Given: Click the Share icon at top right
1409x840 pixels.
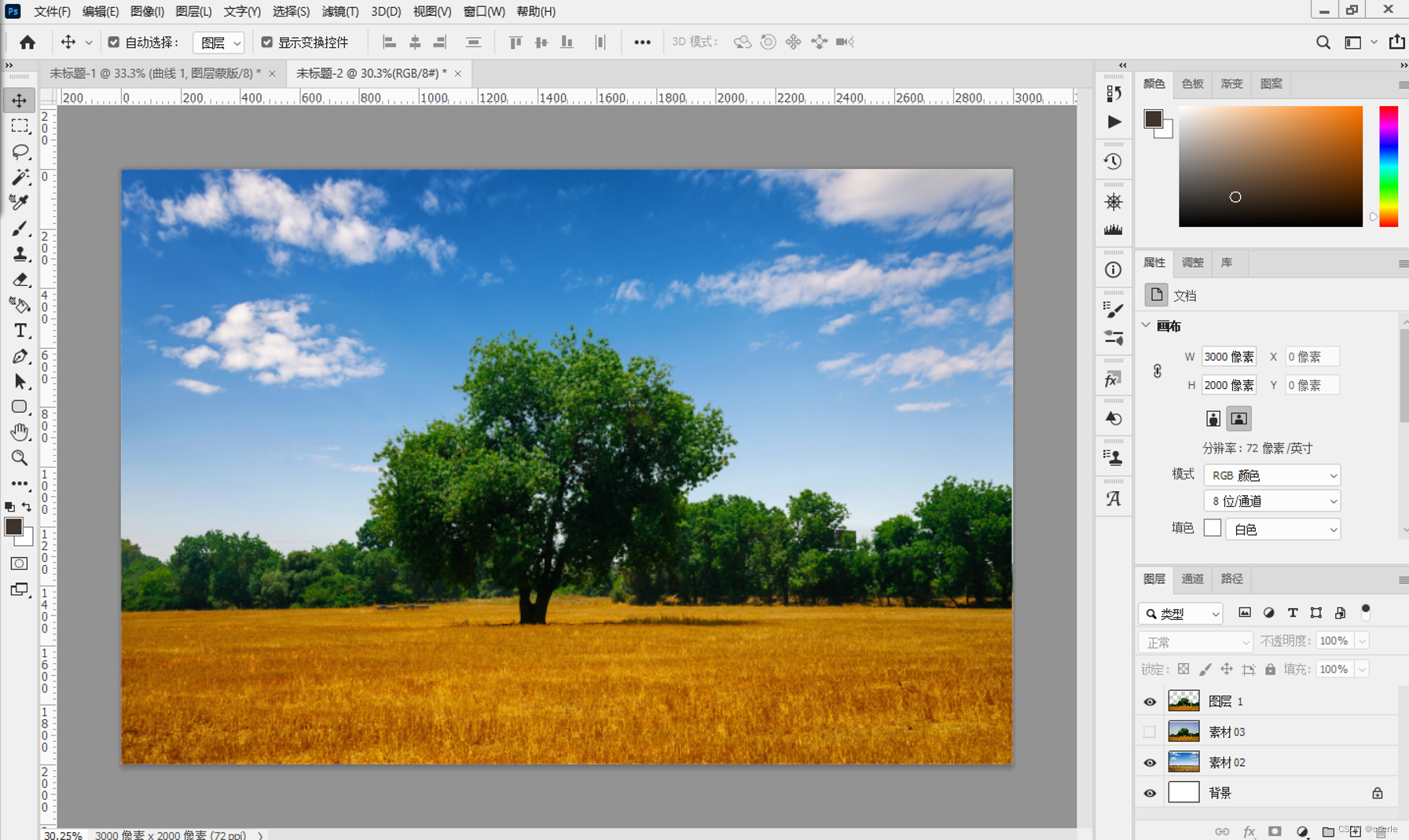Looking at the screenshot, I should (x=1396, y=42).
